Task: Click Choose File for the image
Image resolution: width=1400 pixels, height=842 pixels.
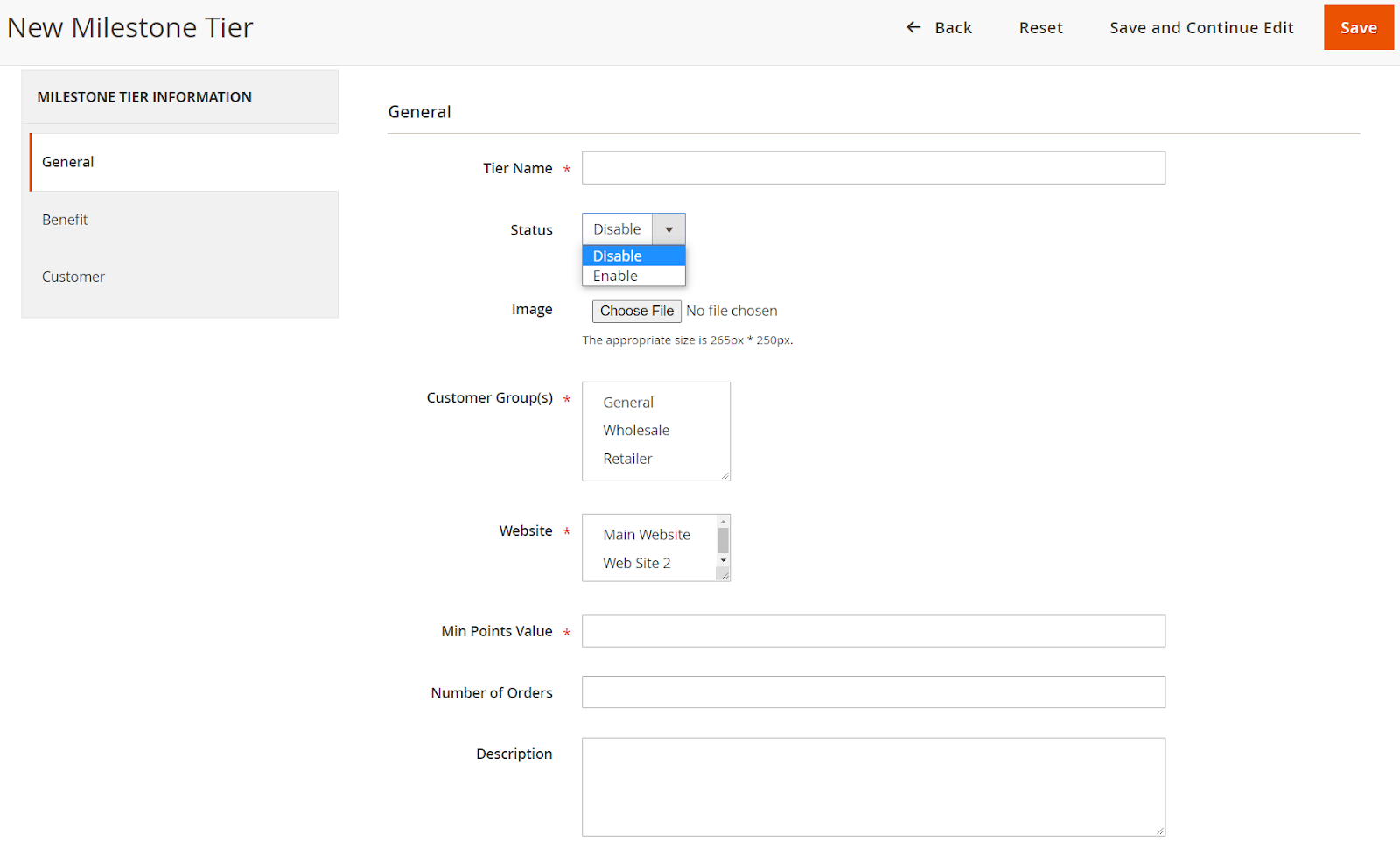Action: (636, 312)
